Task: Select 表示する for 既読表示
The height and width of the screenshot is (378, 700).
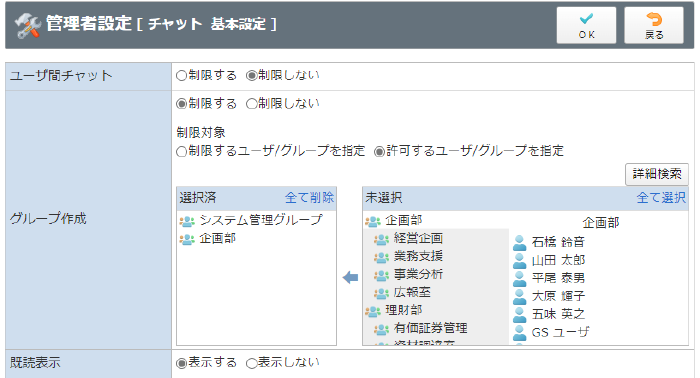Action: 181,363
